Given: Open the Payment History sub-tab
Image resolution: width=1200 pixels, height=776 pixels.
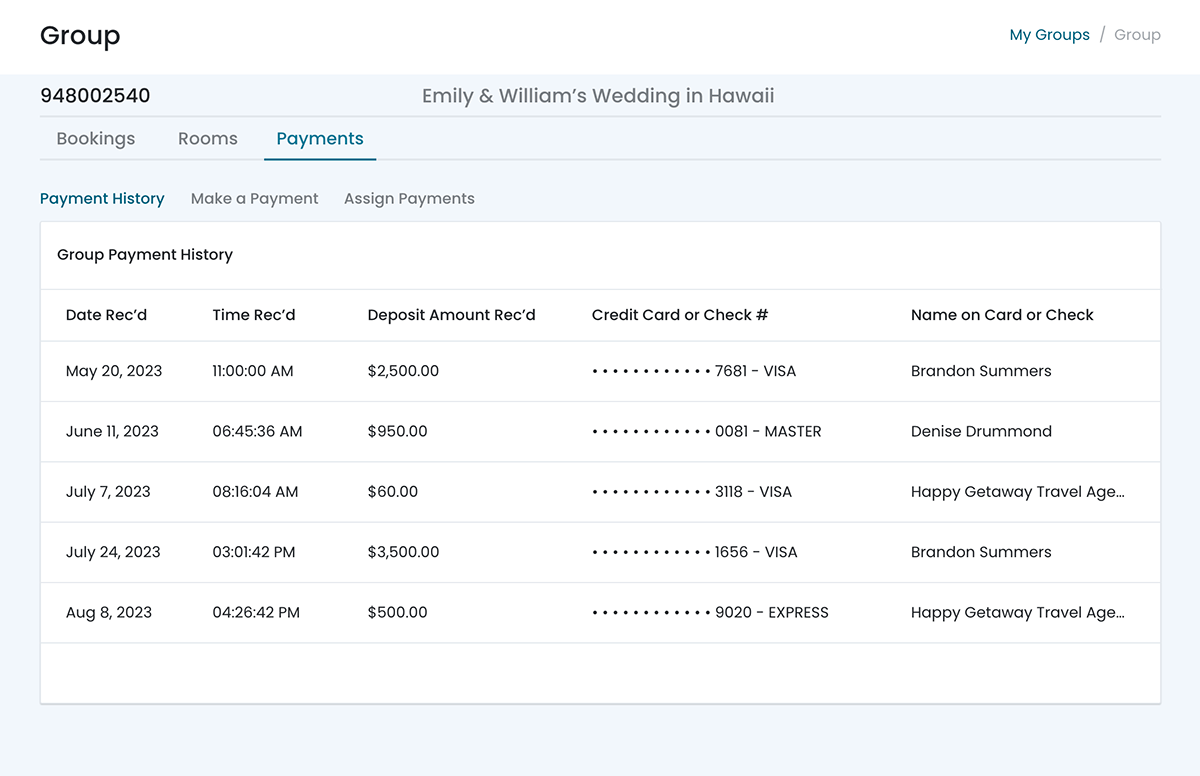Looking at the screenshot, I should [102, 199].
